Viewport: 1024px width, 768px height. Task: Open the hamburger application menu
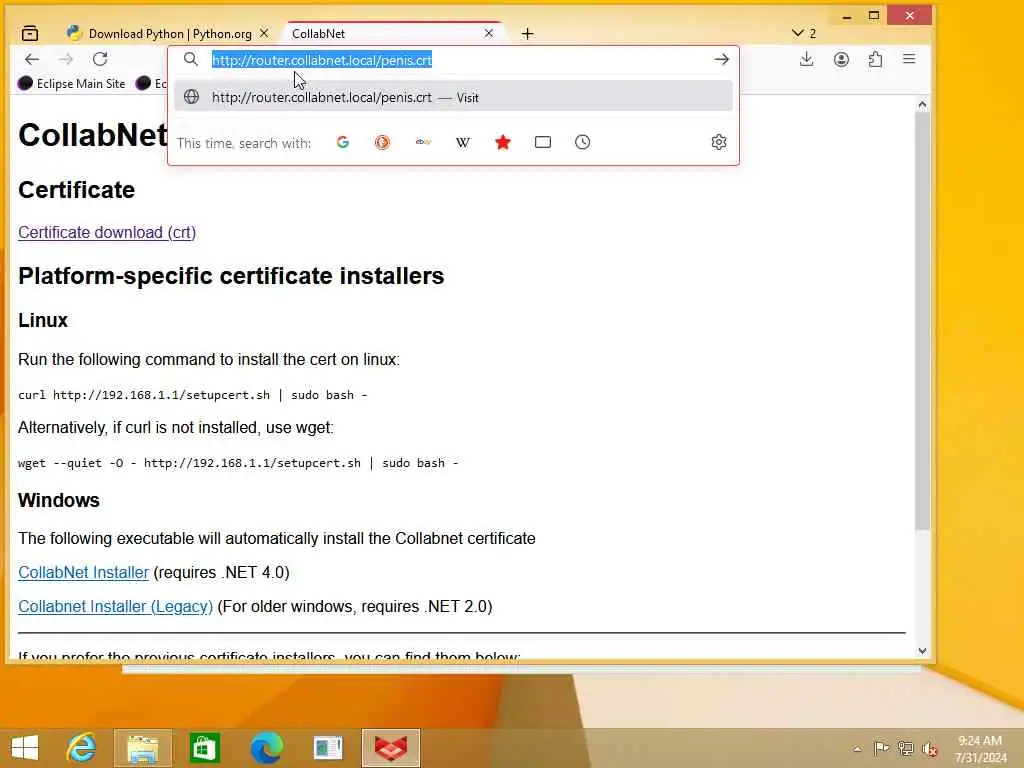click(x=909, y=59)
